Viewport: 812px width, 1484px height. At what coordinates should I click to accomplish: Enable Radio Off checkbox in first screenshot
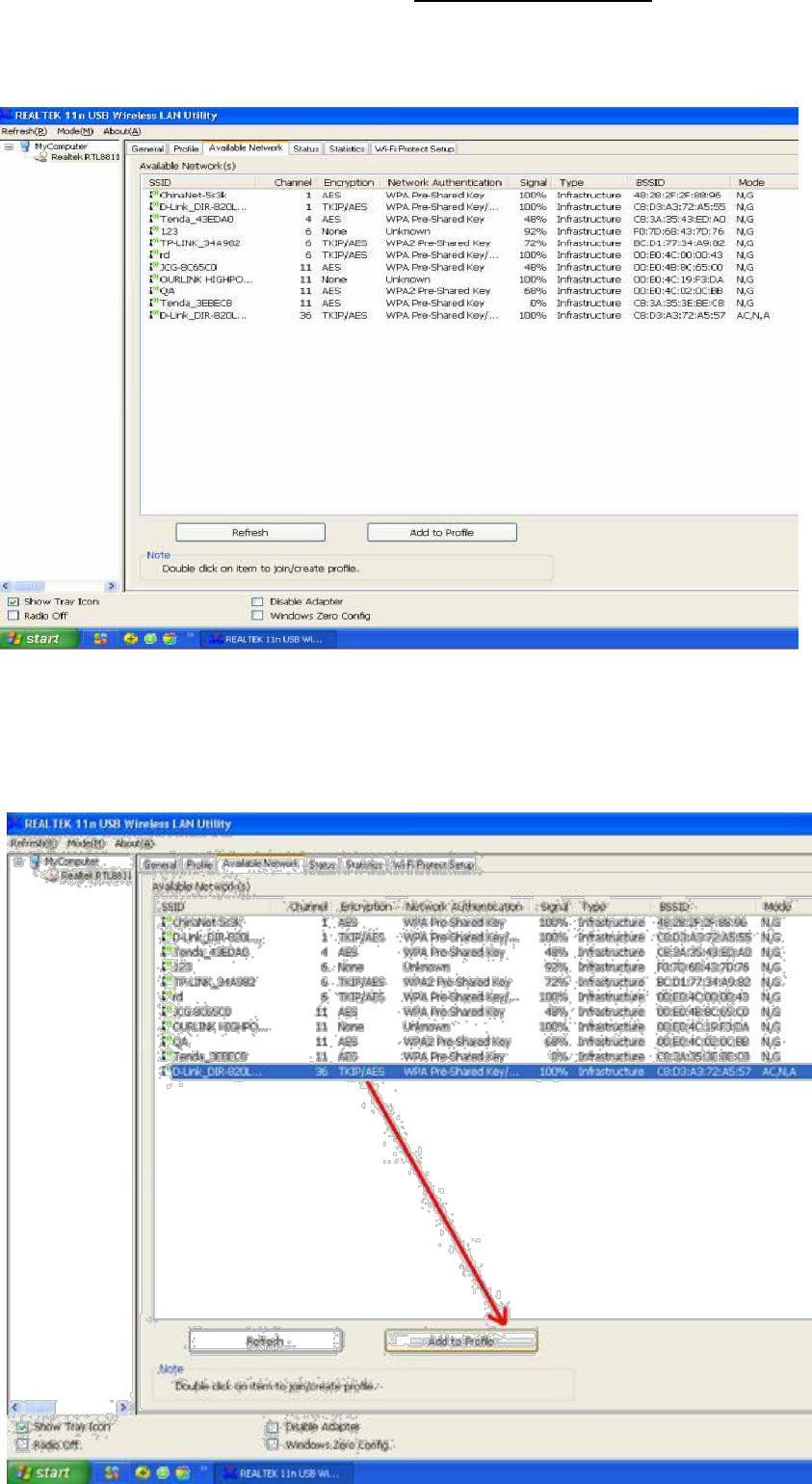click(13, 615)
